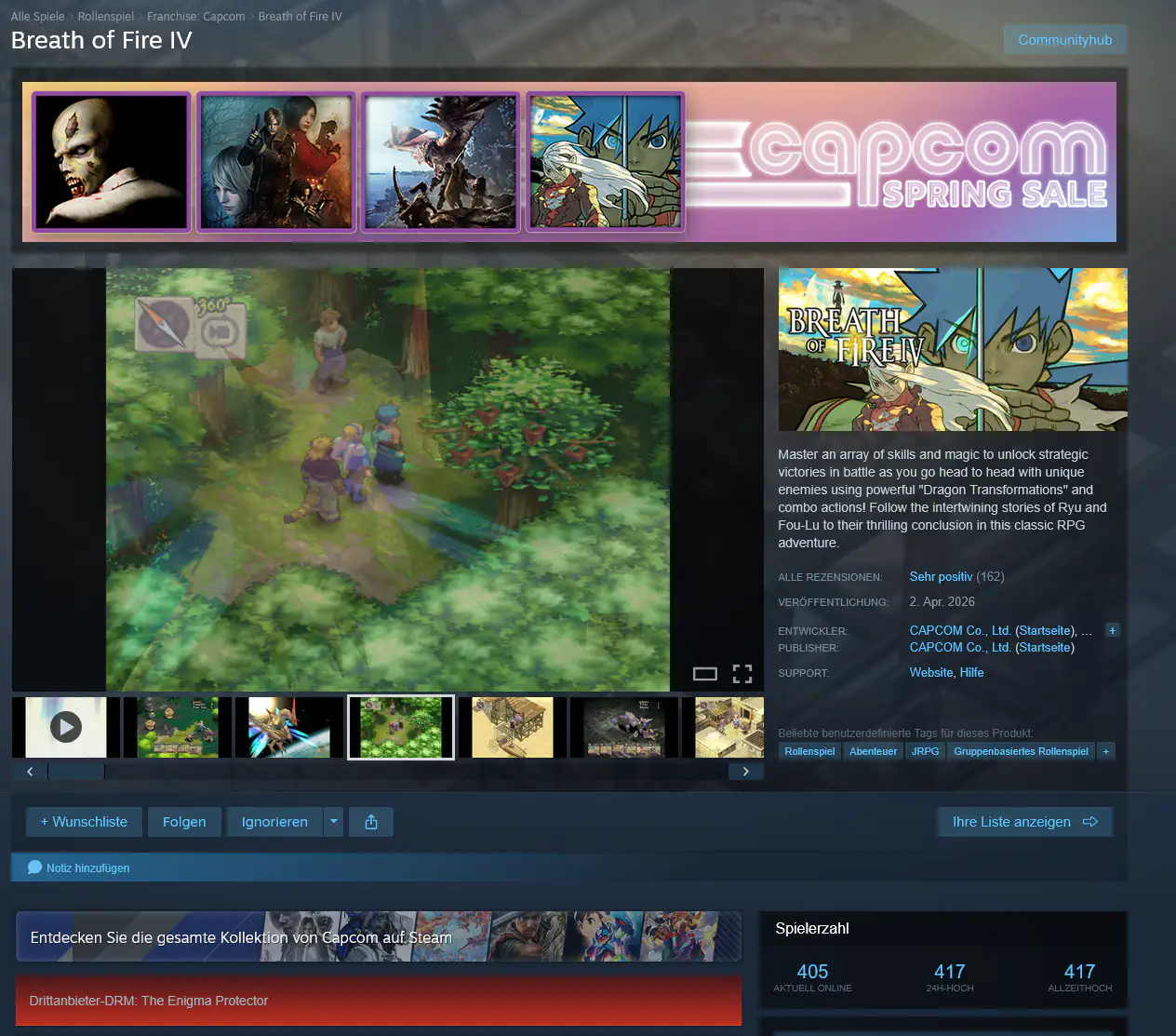Open the CAPCOM Co., Ltd. developer link
This screenshot has height=1036, width=1176.
960,630
